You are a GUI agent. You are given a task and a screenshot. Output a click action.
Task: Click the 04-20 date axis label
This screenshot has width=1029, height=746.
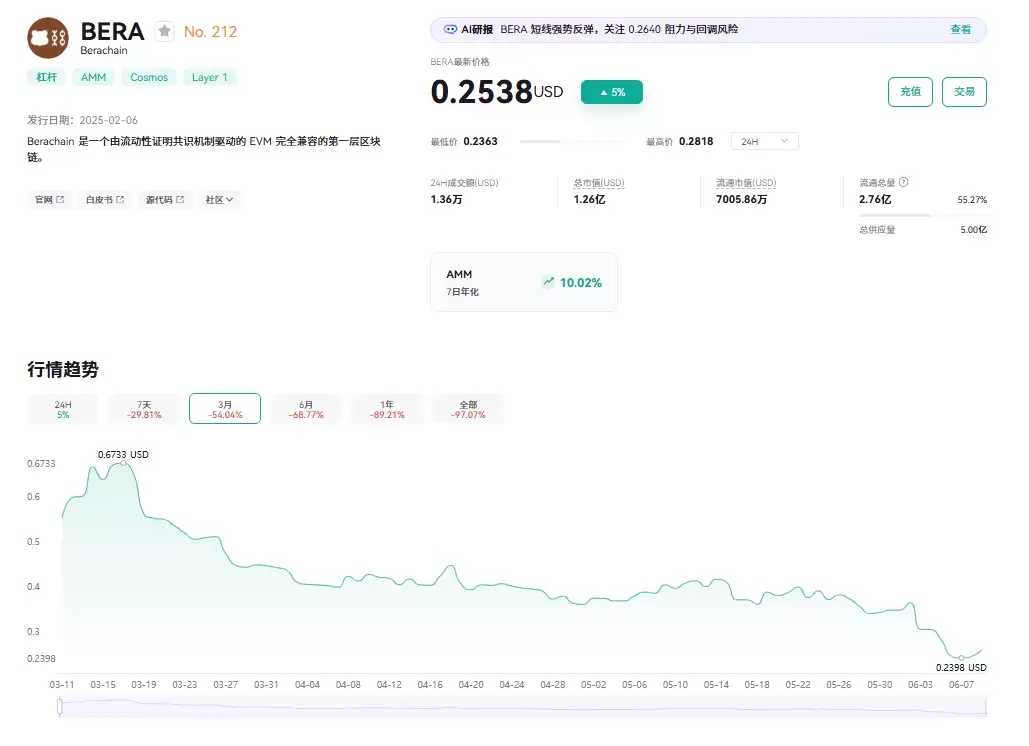471,684
